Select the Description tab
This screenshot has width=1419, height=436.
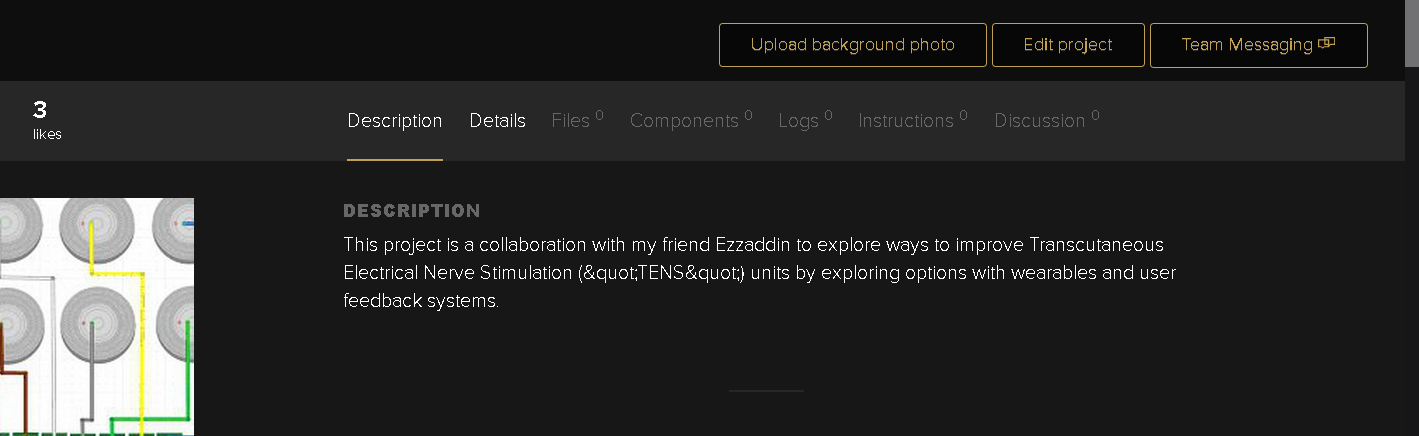394,121
